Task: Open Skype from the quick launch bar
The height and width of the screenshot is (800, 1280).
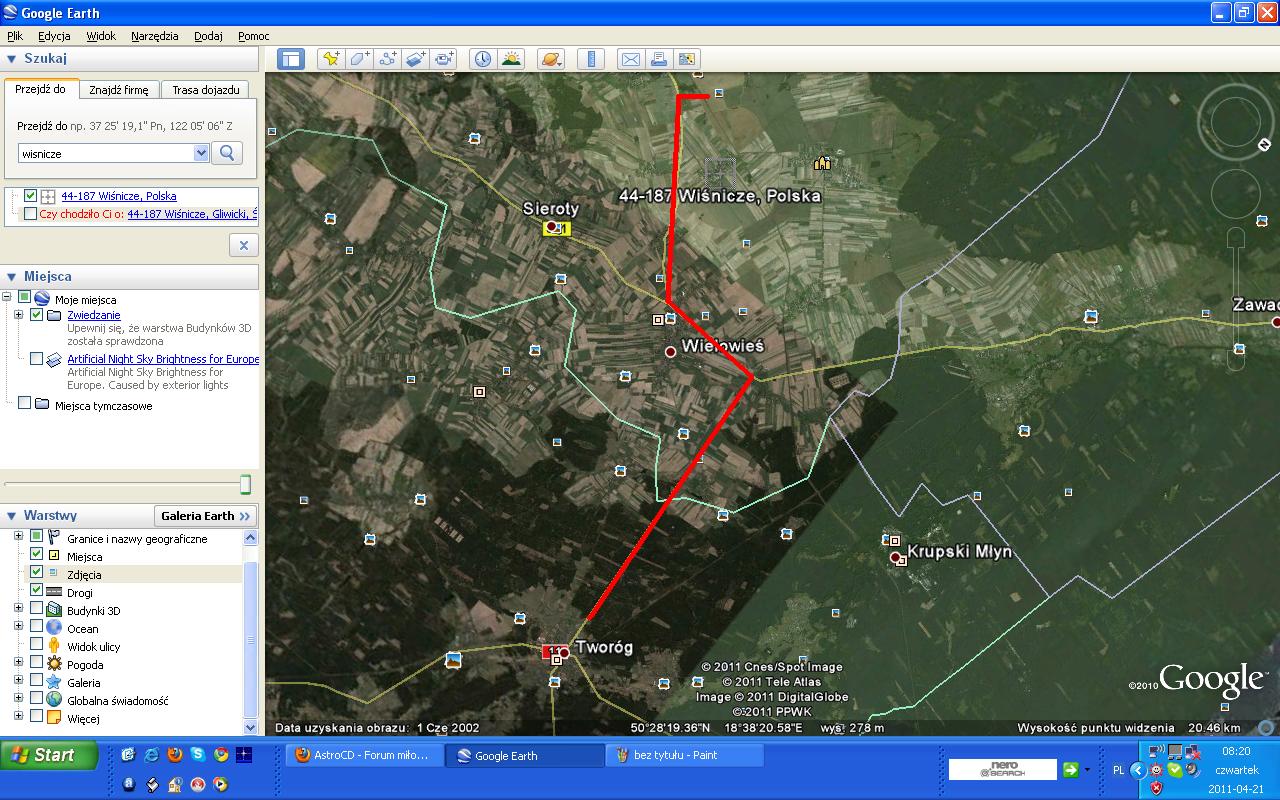Action: [x=198, y=754]
